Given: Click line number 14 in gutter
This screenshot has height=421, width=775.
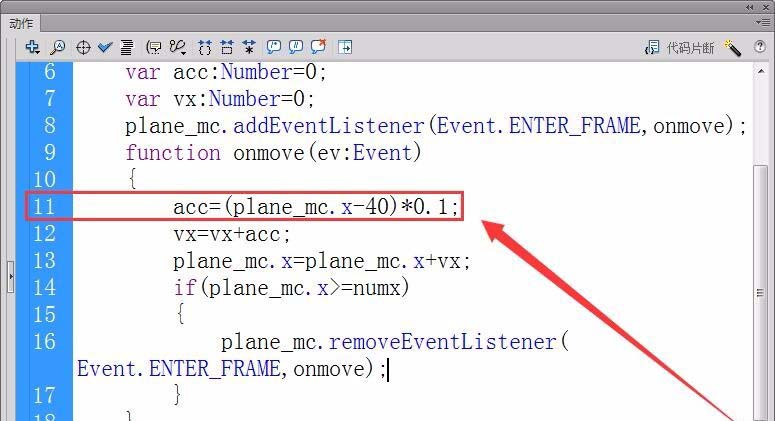Looking at the screenshot, I should (x=44, y=288).
